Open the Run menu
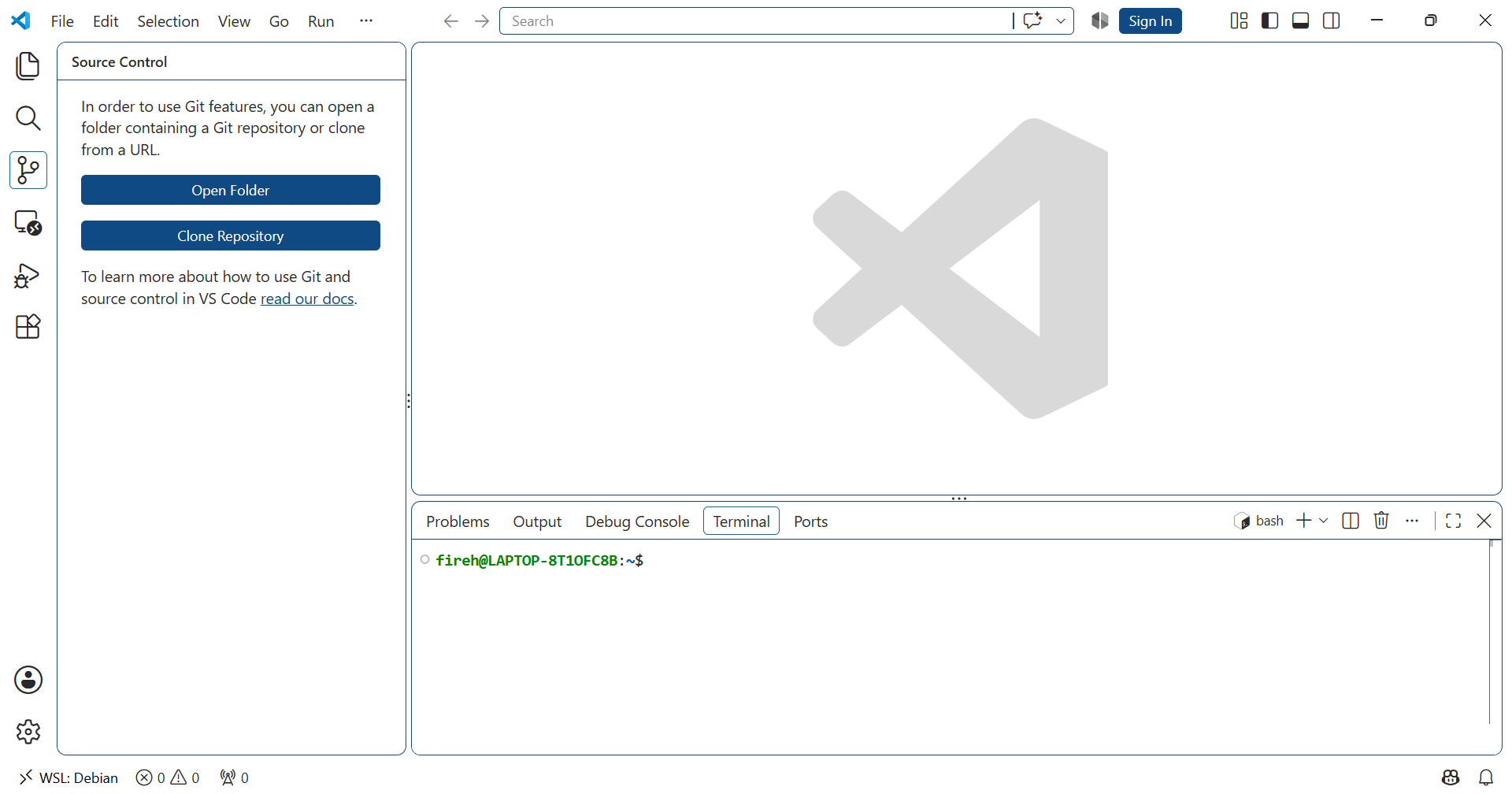This screenshot has height=794, width=1512. [321, 21]
